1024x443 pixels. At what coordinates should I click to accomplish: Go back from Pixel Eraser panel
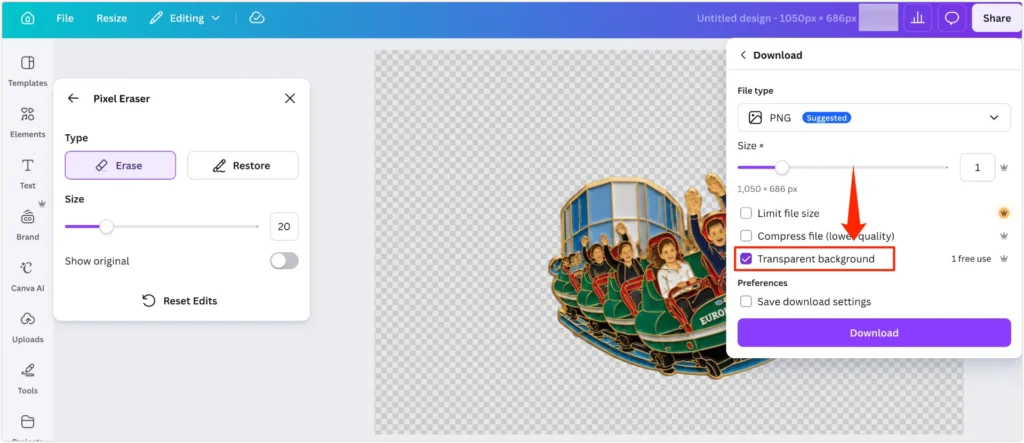coord(73,98)
